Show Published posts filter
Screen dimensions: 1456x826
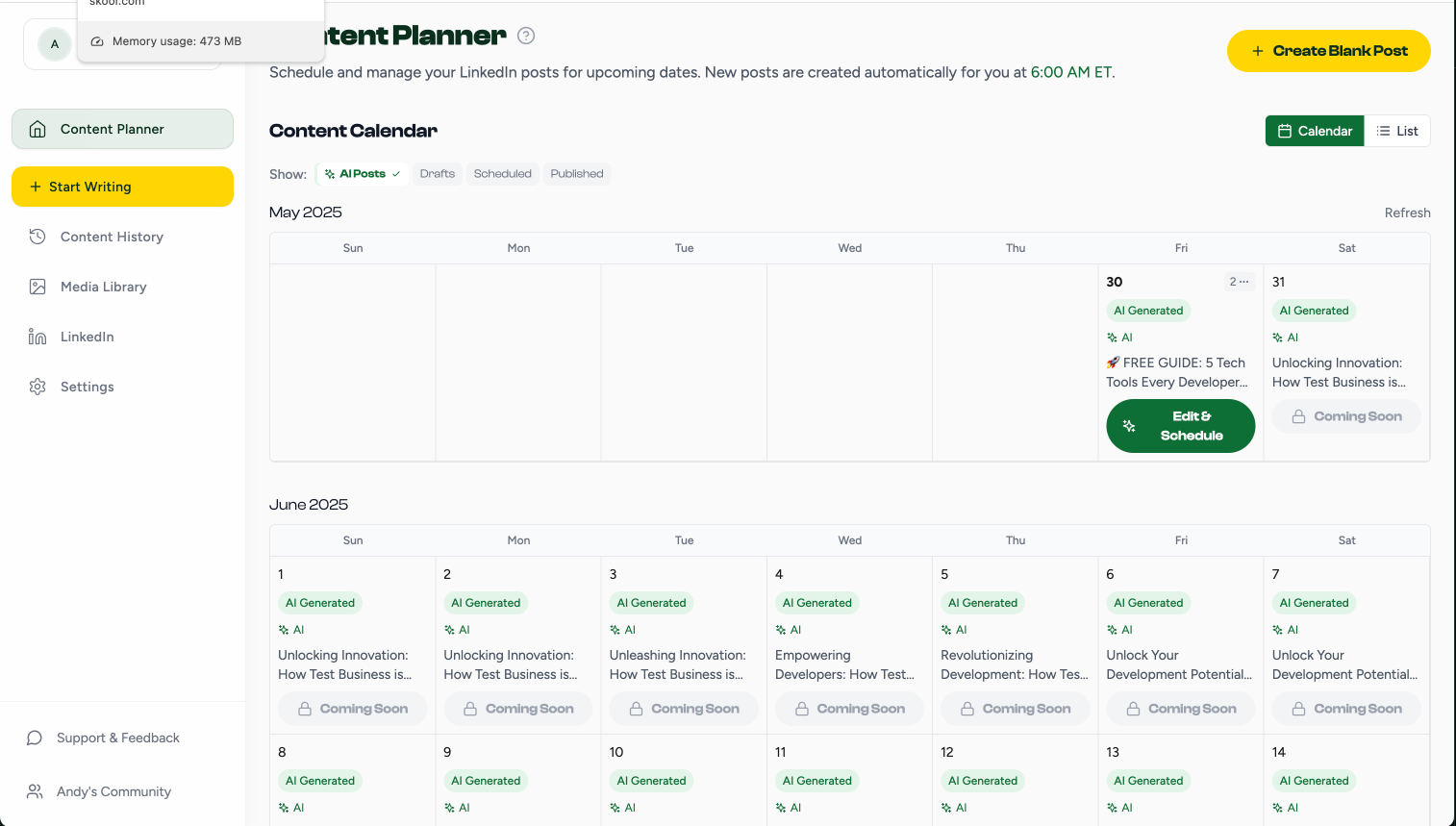[577, 173]
